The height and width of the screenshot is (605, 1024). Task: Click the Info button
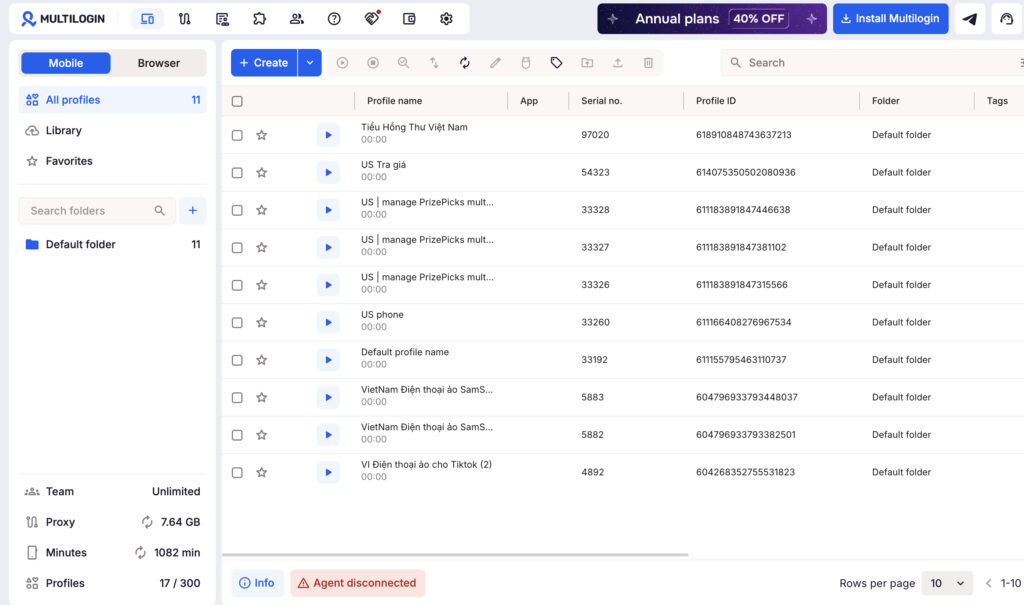[x=257, y=583]
